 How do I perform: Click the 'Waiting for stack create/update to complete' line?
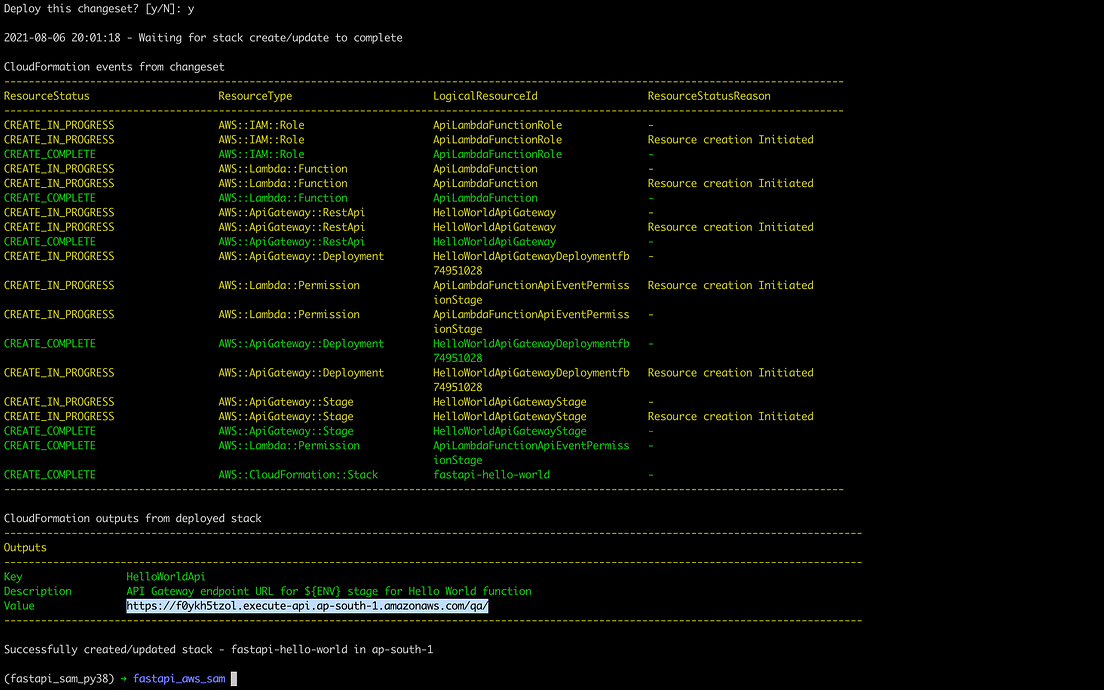tap(270, 38)
